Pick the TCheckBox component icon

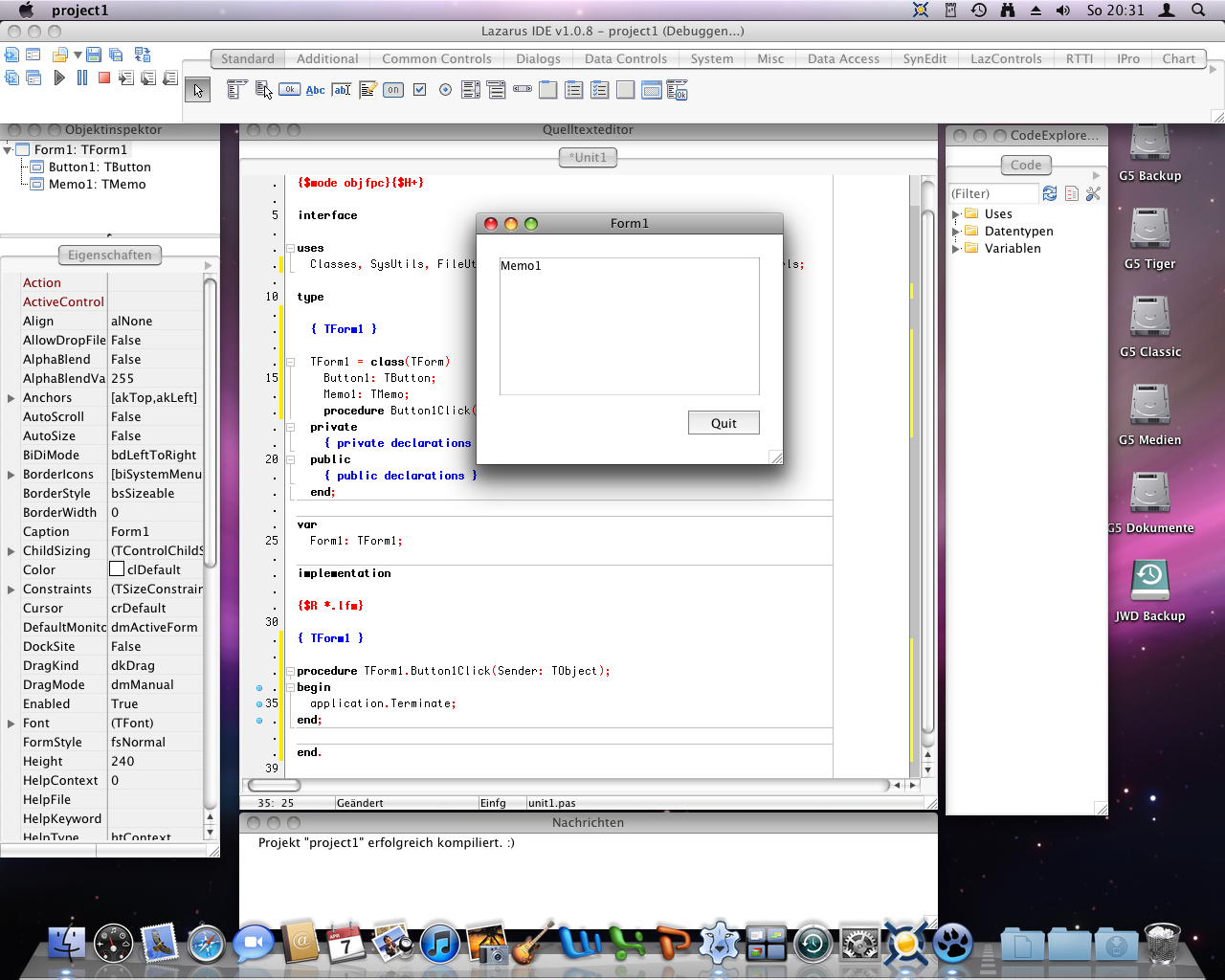coord(419,90)
